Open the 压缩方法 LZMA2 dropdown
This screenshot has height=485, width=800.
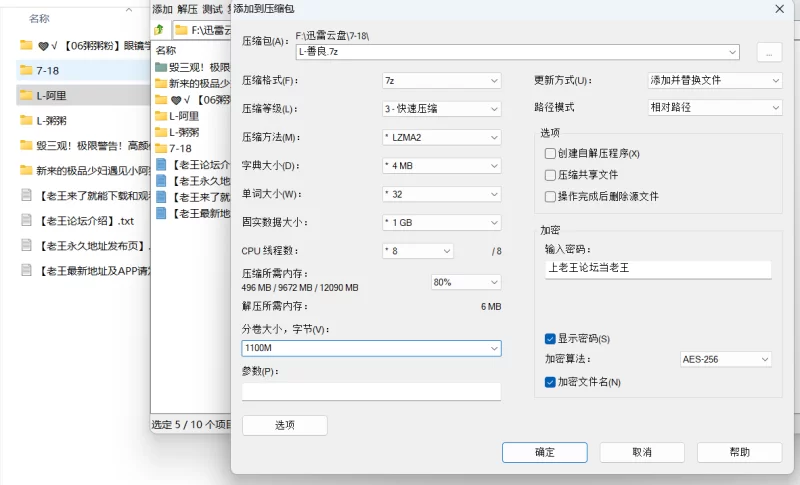coord(442,137)
